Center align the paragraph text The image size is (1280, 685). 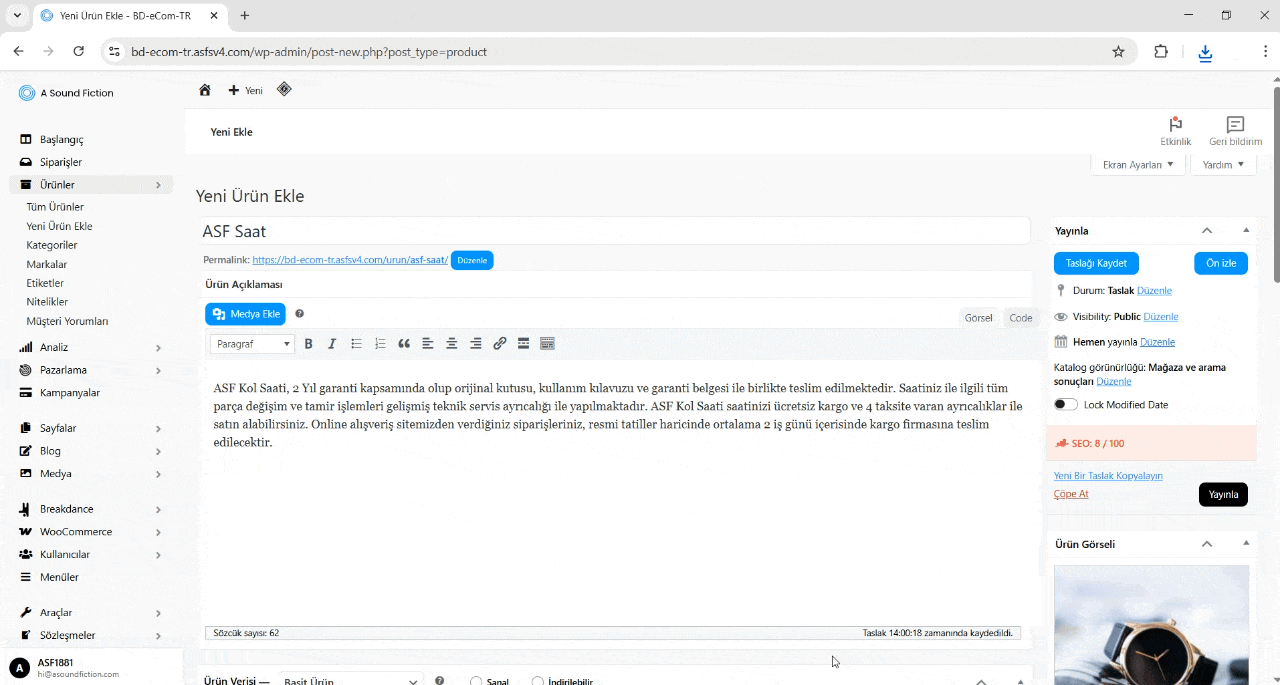point(452,344)
